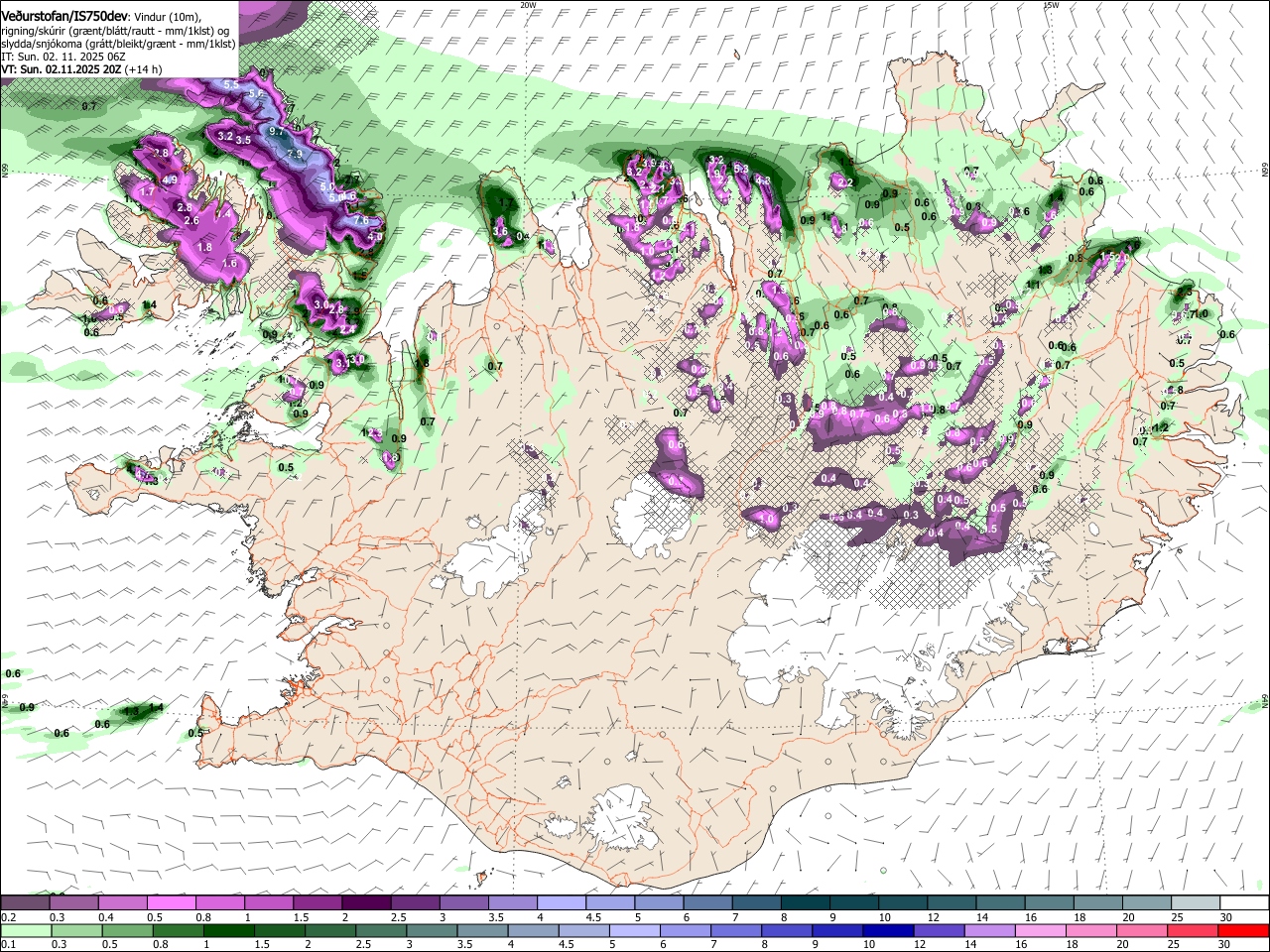Viewport: 1270px width, 952px height.
Task: Click the 2.2 rain value in the northeast
Action: pyautogui.click(x=846, y=182)
